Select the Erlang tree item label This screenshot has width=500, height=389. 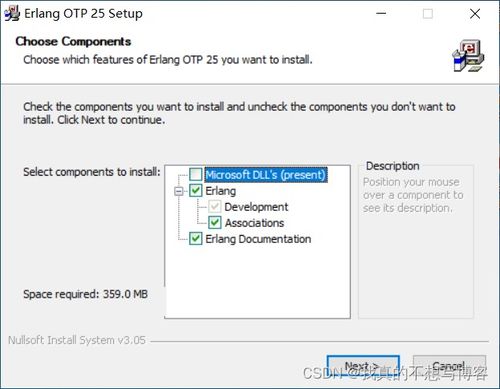click(221, 191)
